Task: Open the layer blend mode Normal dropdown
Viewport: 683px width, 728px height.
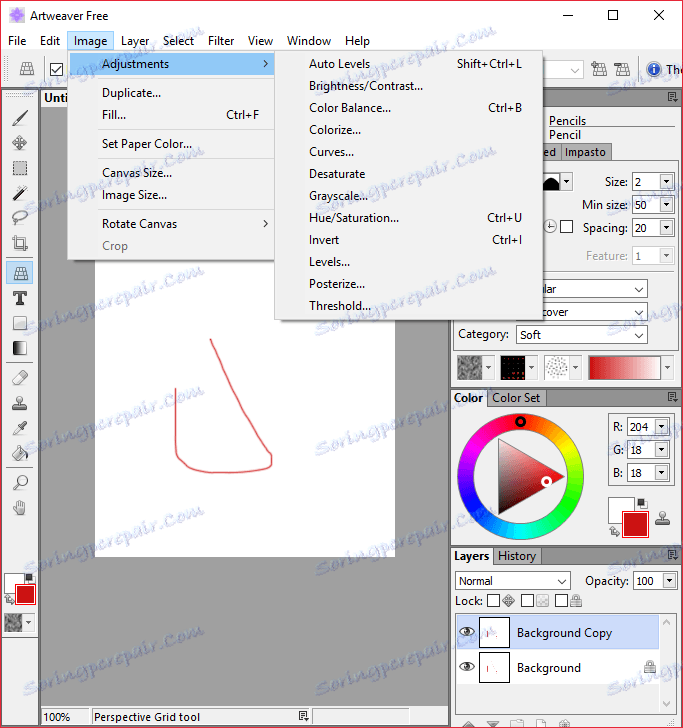Action: point(513,581)
